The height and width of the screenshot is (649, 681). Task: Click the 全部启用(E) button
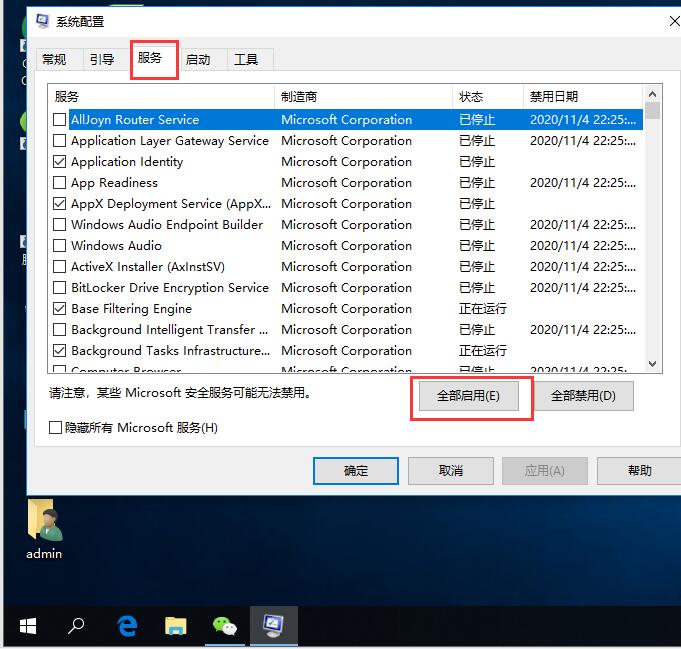pos(469,396)
